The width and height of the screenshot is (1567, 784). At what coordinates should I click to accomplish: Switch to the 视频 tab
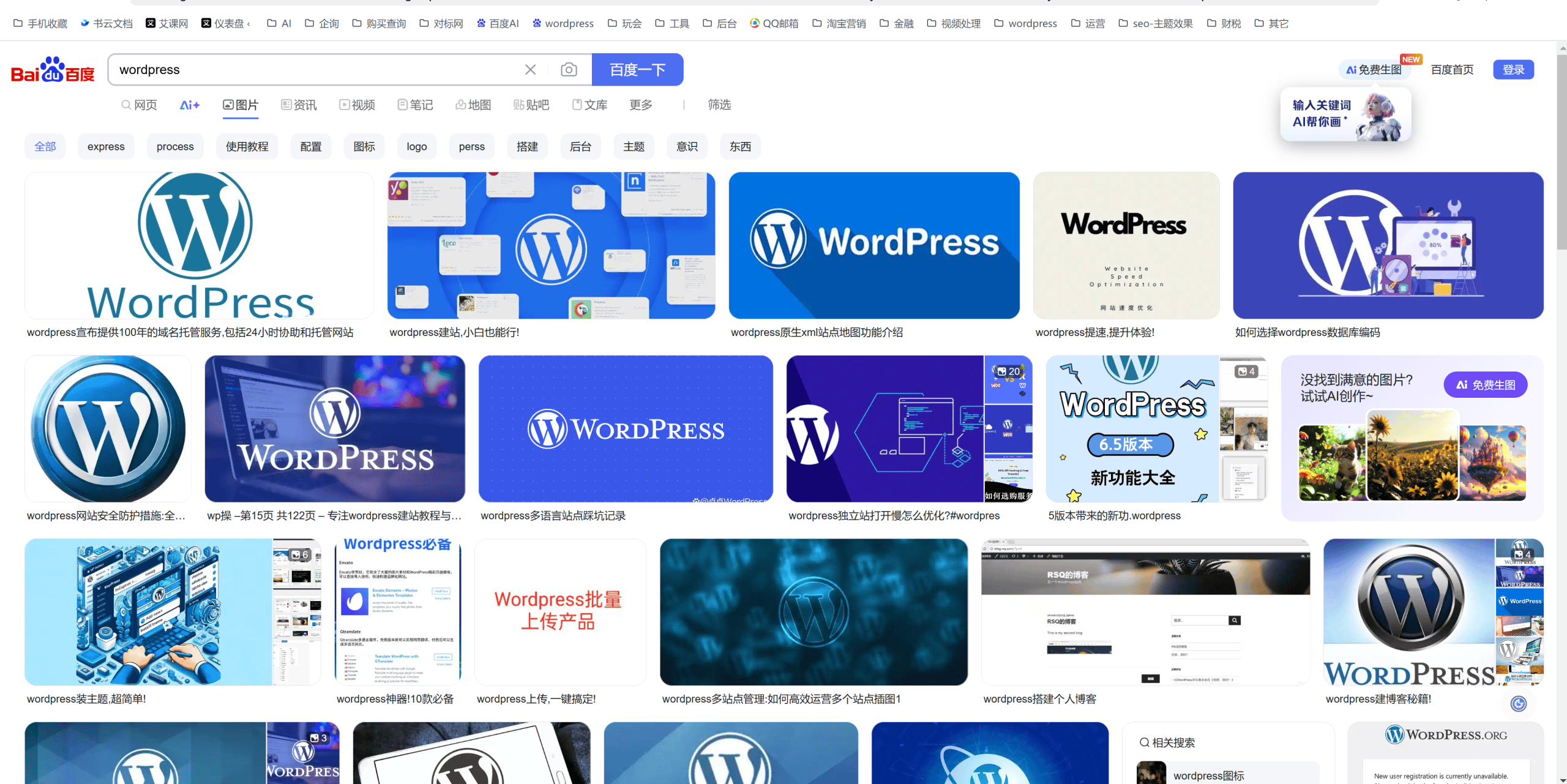click(x=357, y=105)
